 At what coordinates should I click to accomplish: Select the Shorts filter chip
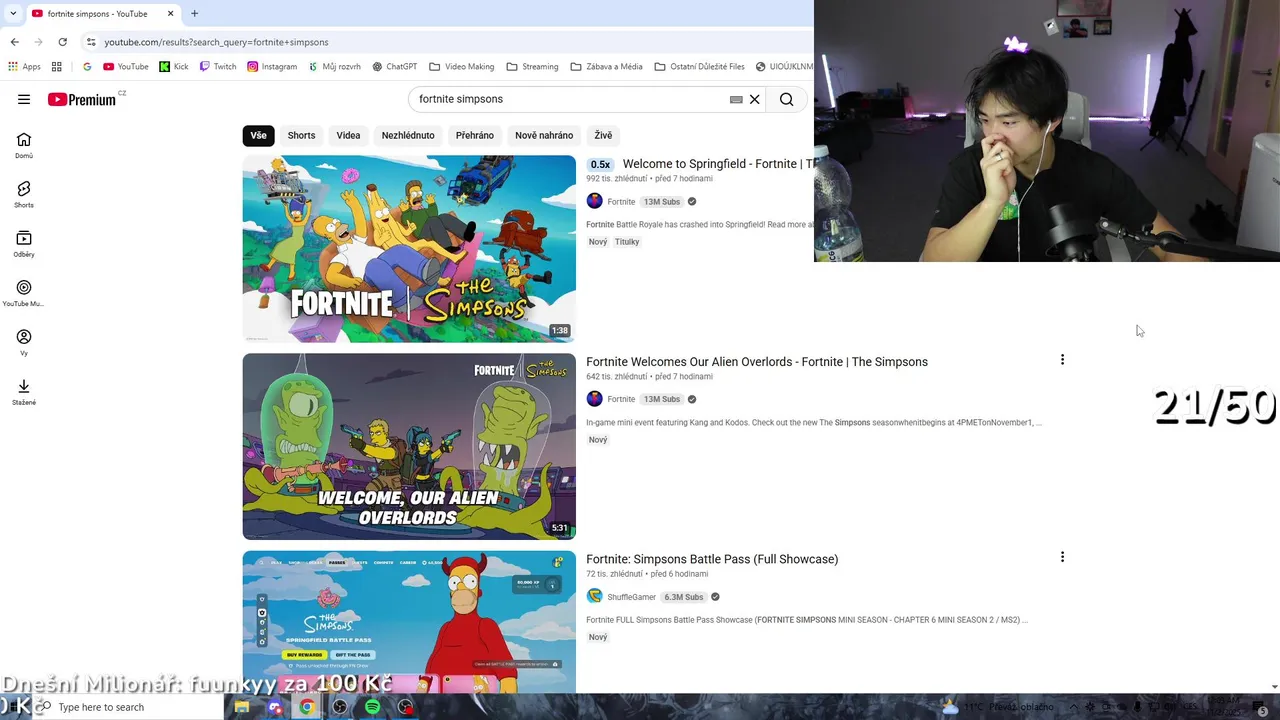point(301,135)
